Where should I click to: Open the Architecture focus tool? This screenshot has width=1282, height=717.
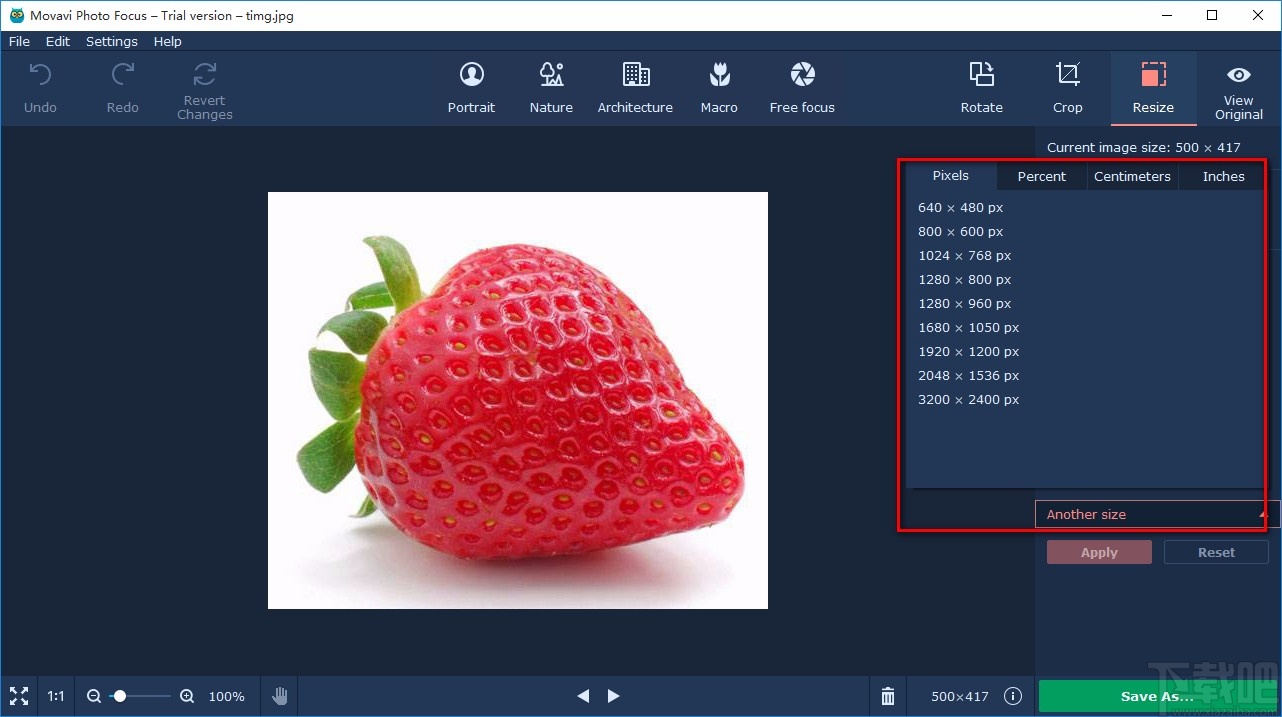point(635,75)
